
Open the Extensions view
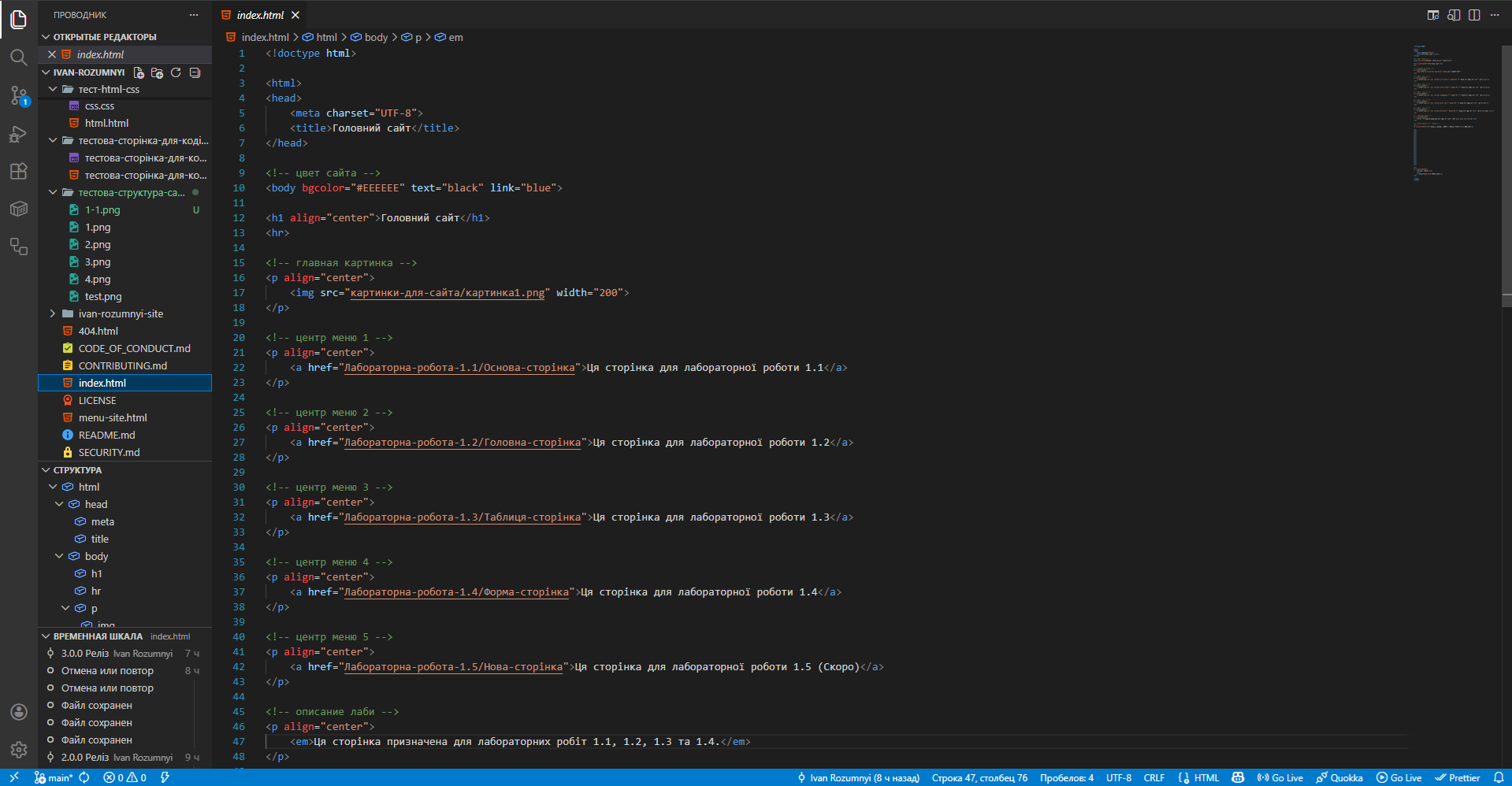[x=18, y=172]
